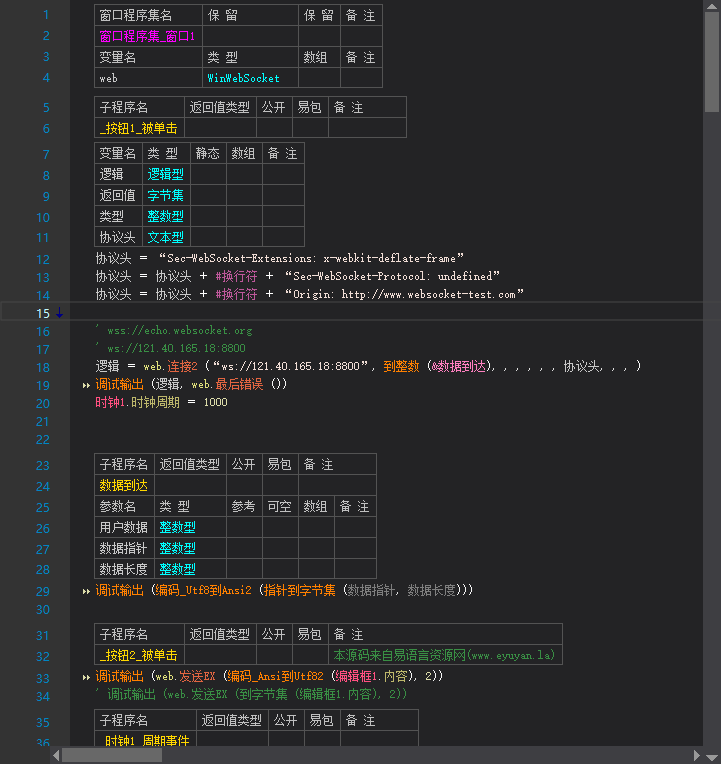Click the Sec-WebSocket-Protocol string on line 13
This screenshot has height=764, width=721.
[x=393, y=276]
